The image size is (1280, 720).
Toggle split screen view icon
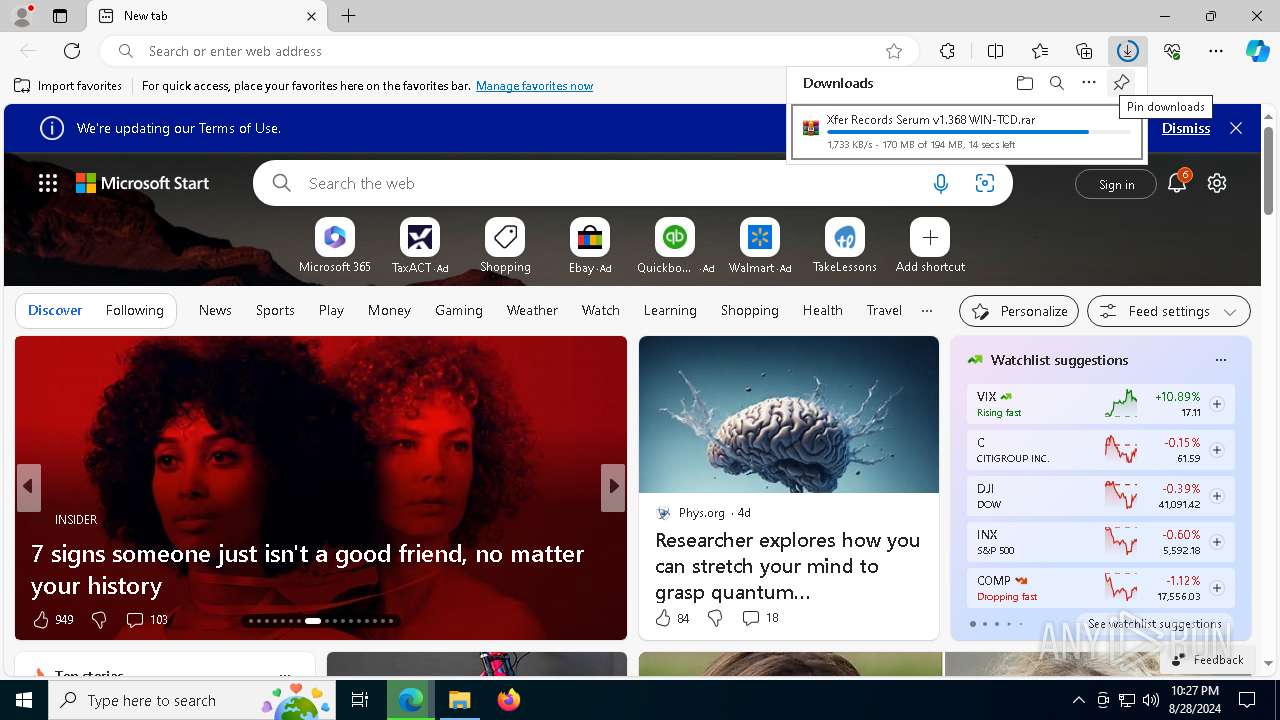995,51
